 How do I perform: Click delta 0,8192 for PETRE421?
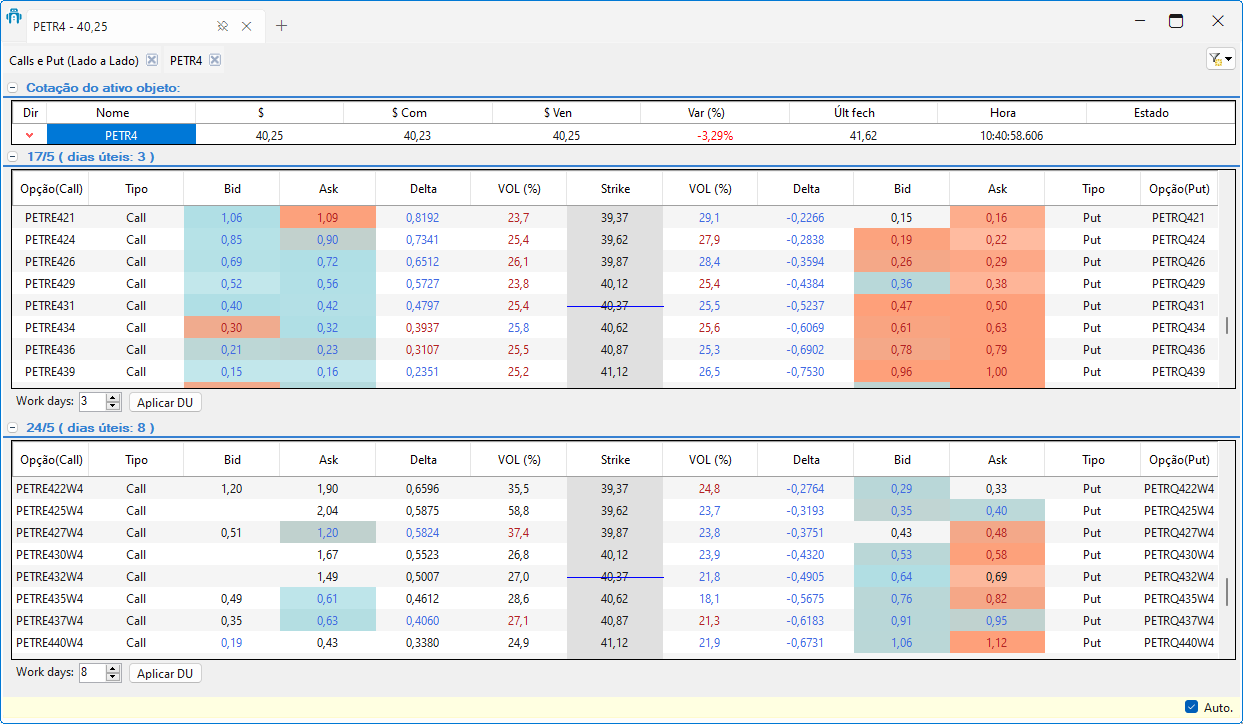423,217
